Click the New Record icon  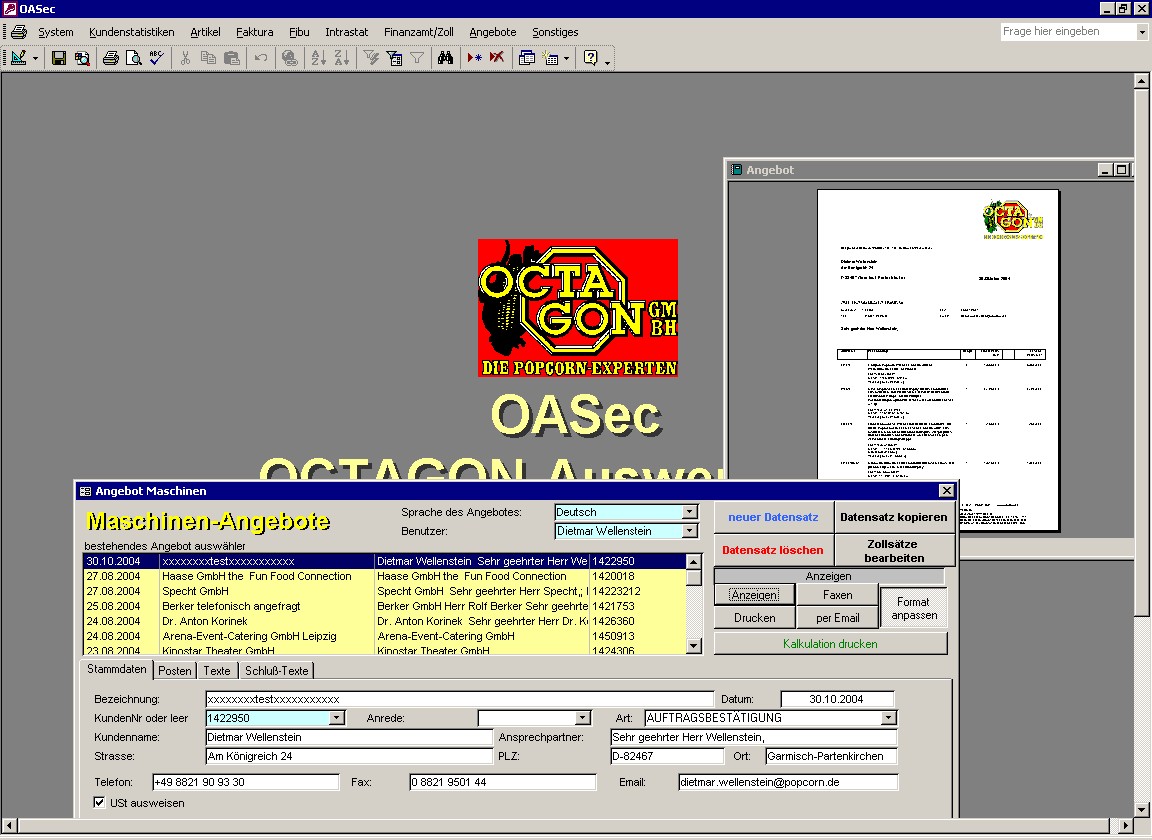(x=475, y=58)
